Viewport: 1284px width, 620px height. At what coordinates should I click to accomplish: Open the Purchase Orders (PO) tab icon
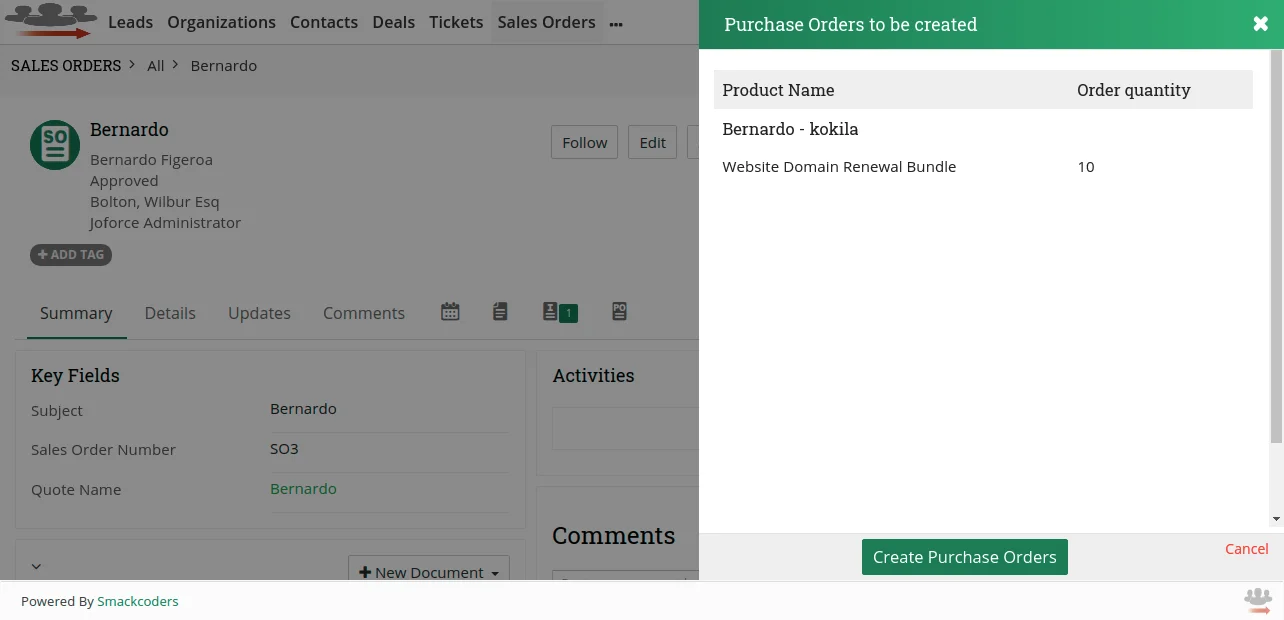(619, 312)
